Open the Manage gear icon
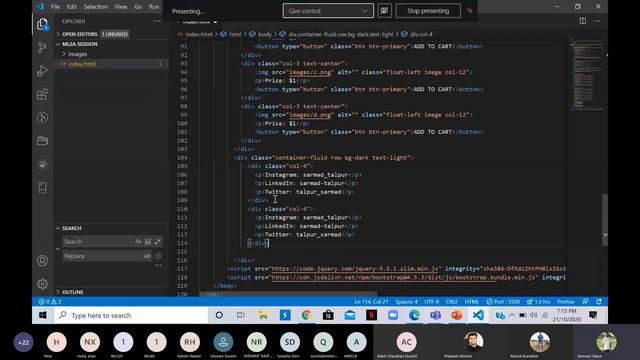This screenshot has width=640, height=360. click(42, 284)
